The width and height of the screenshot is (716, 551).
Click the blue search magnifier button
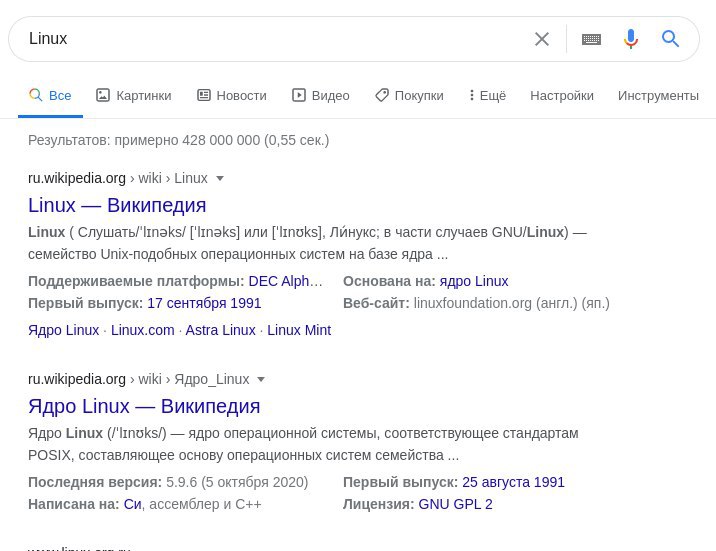(670, 39)
